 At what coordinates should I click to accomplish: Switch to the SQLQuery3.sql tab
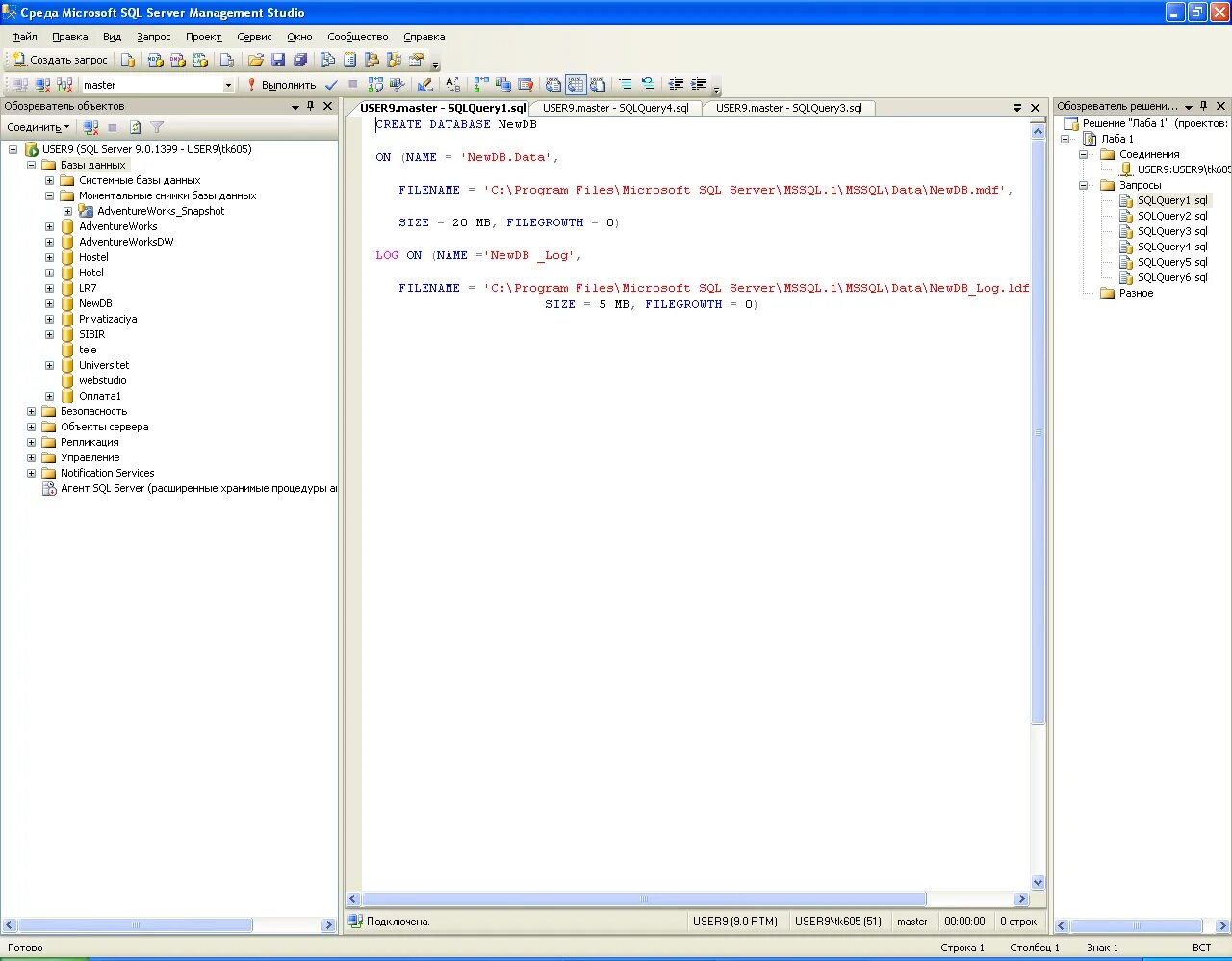point(789,108)
